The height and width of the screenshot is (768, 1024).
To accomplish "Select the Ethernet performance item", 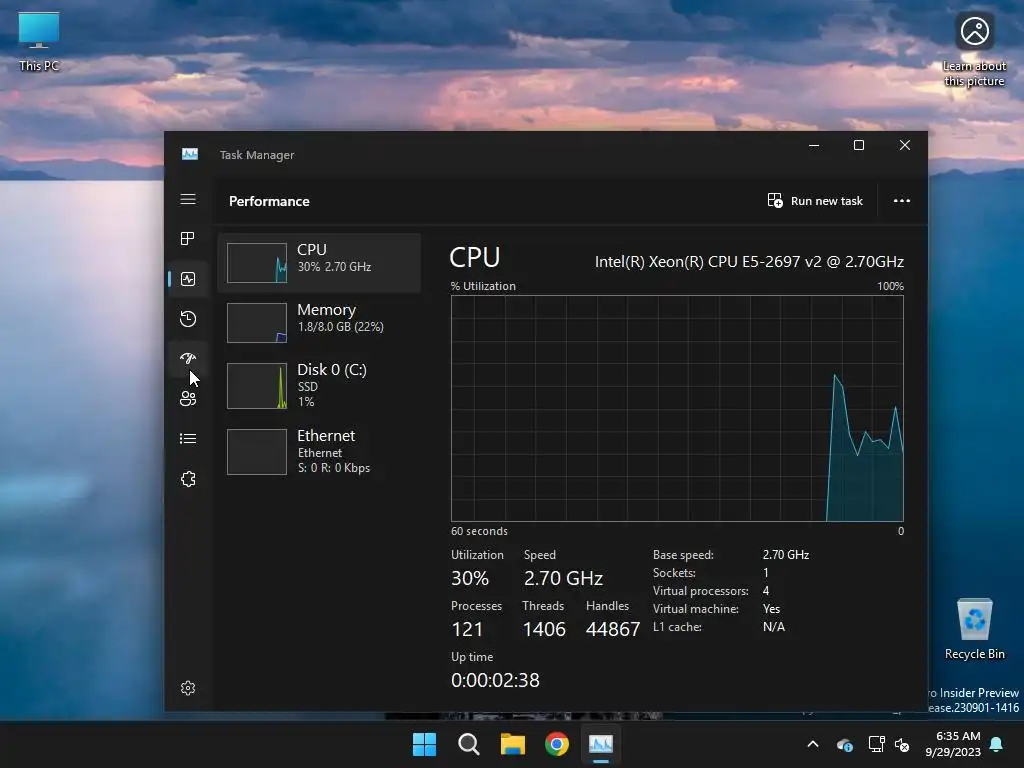I will click(319, 451).
